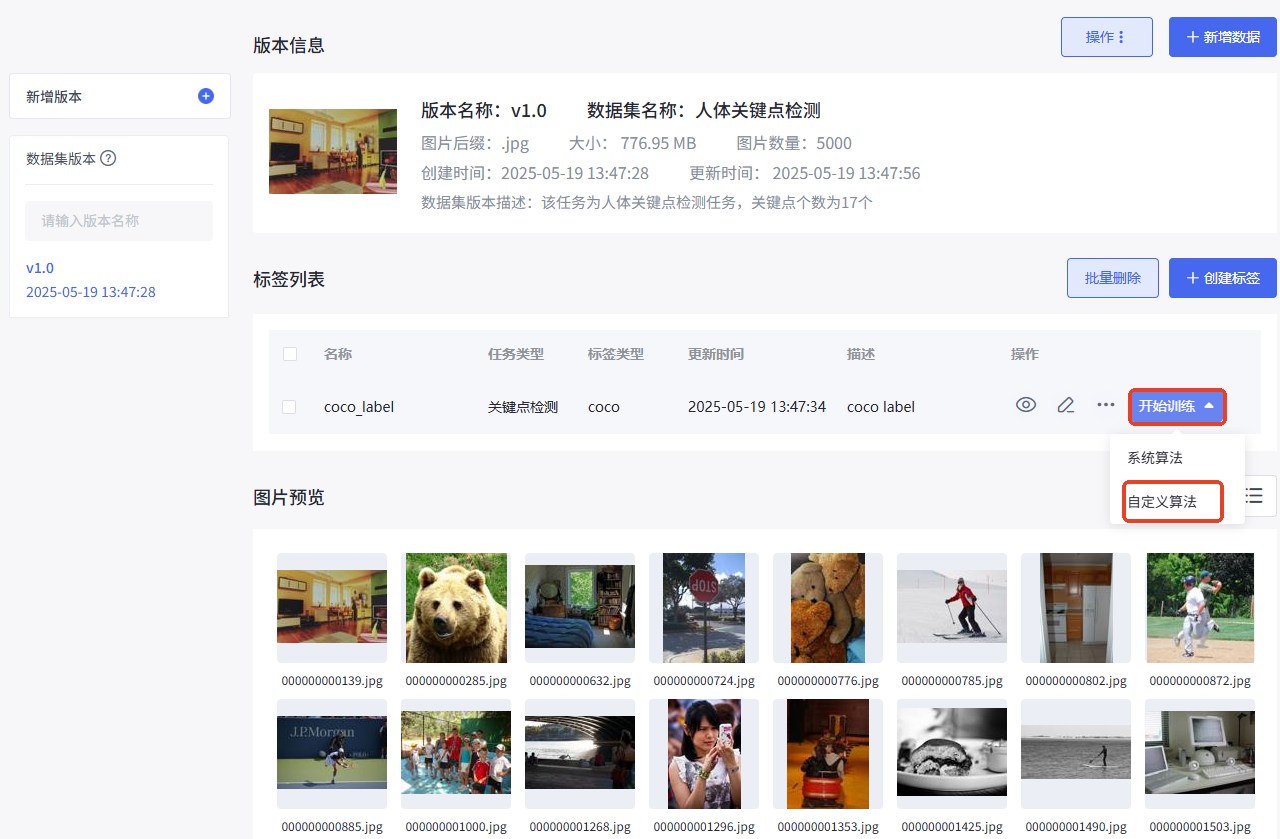
Task: Click the 版本信息 section heading
Action: [289, 45]
